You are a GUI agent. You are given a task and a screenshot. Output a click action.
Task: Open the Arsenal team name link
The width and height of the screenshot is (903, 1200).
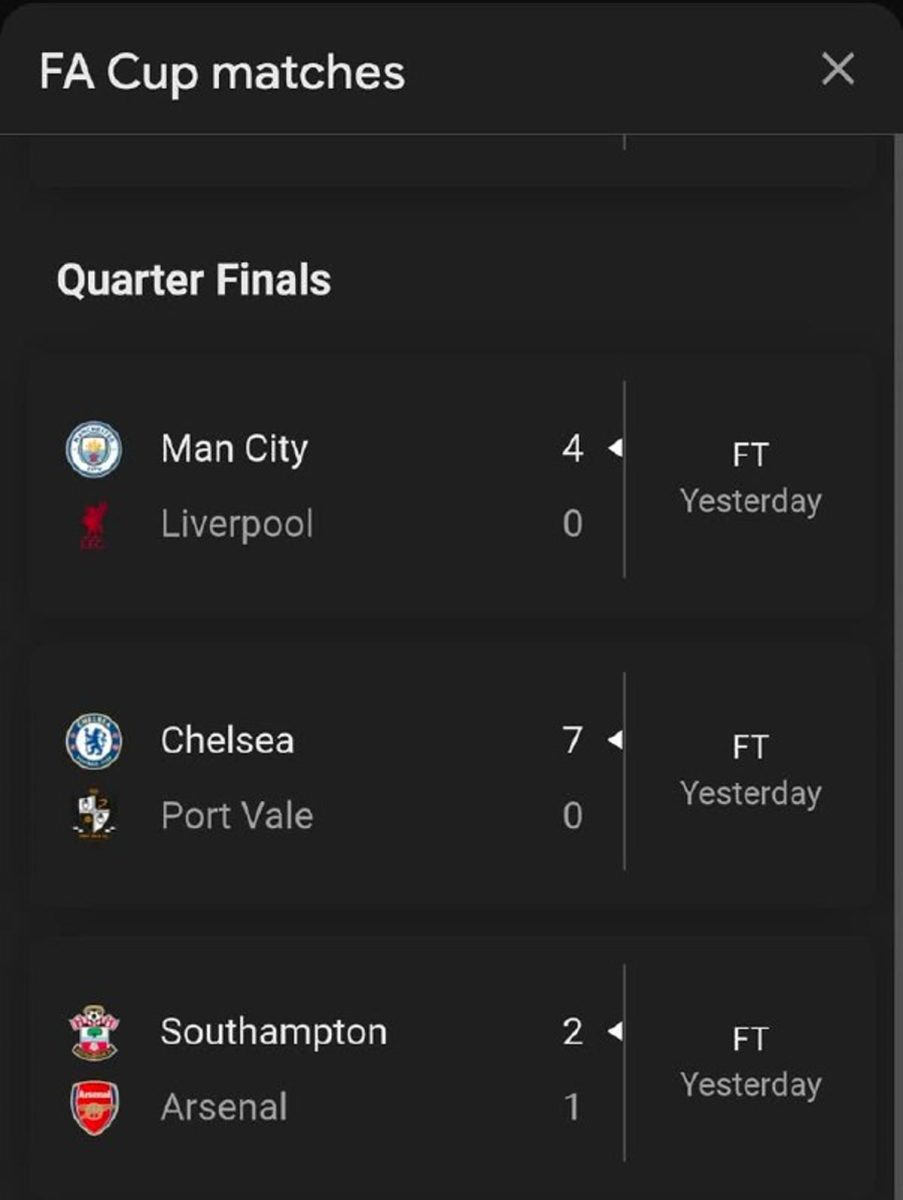click(x=224, y=1107)
